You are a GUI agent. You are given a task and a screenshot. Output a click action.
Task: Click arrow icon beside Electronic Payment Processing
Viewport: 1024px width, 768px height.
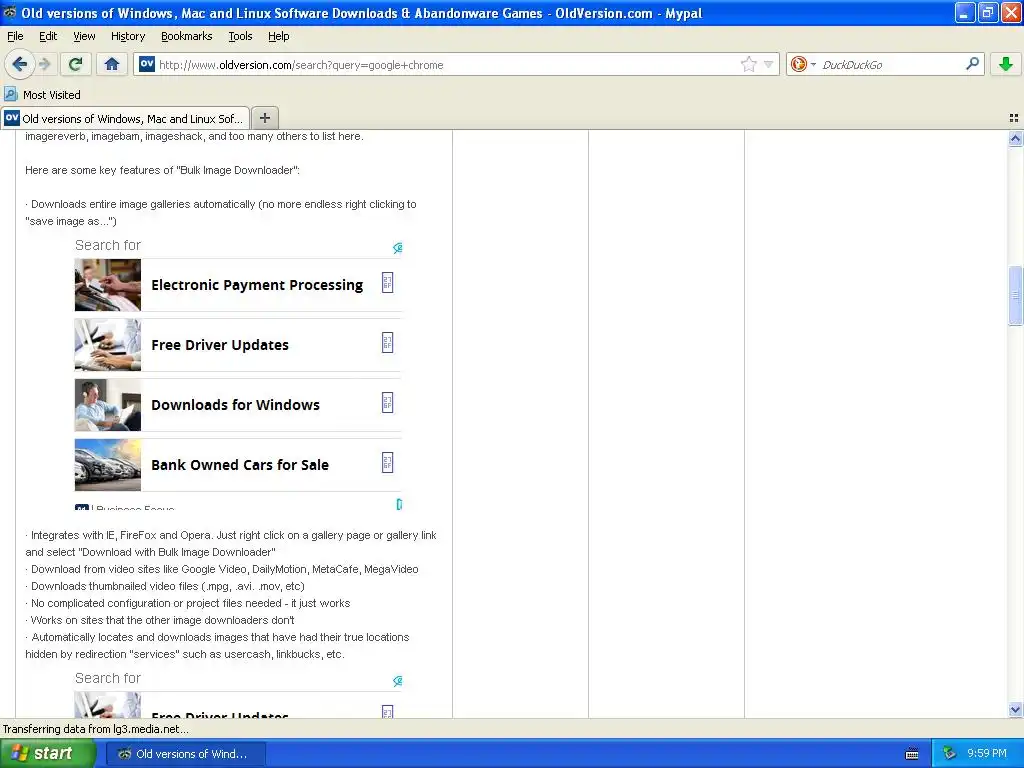tap(387, 283)
